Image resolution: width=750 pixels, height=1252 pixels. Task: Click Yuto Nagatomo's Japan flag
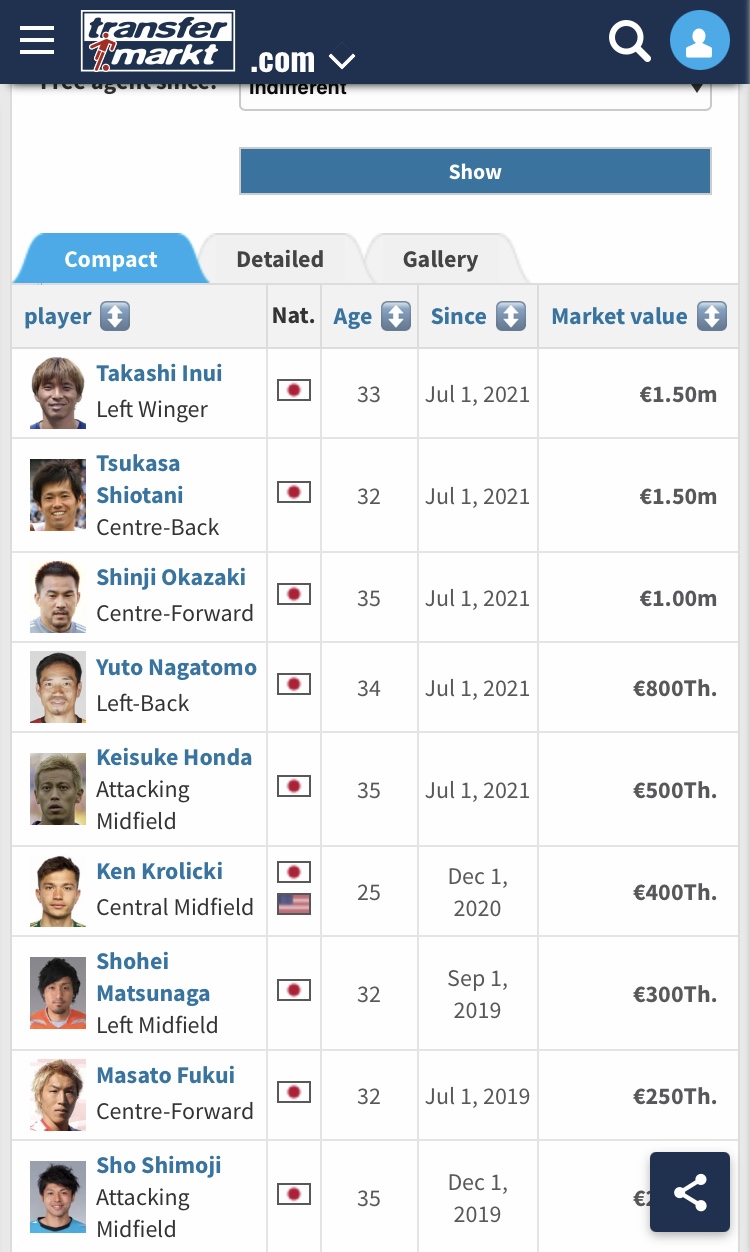[x=294, y=684]
